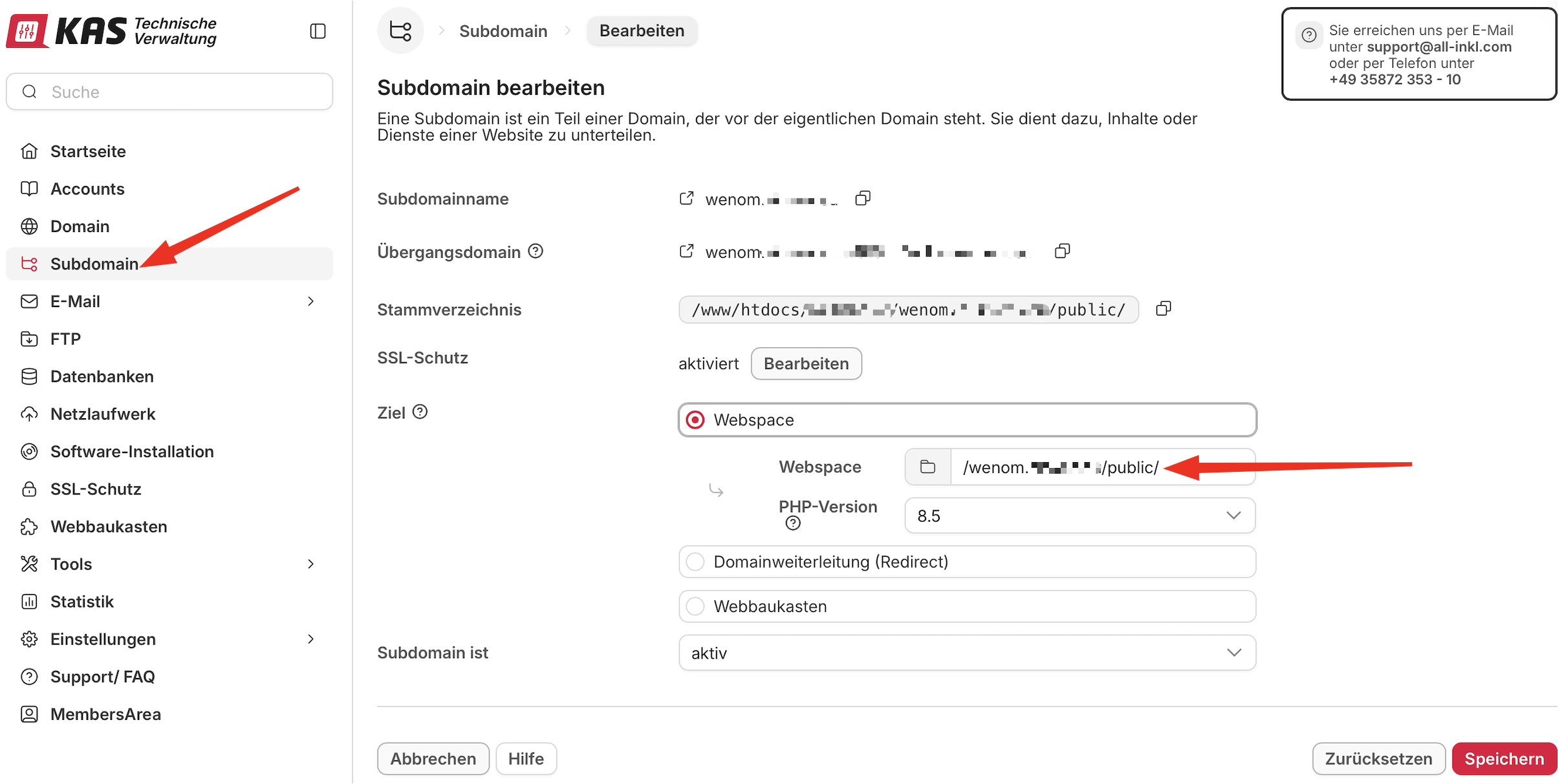Viewport: 1558px width, 784px height.
Task: Open the Subdomain sidebar menu entry
Action: (95, 264)
